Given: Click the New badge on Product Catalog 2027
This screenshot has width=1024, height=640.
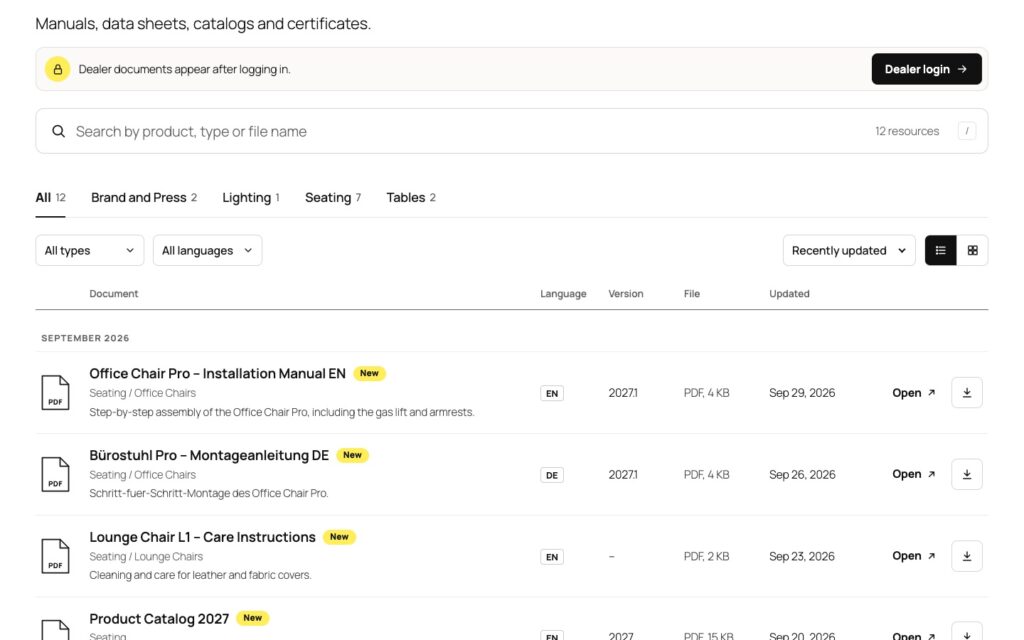Looking at the screenshot, I should click(253, 618).
